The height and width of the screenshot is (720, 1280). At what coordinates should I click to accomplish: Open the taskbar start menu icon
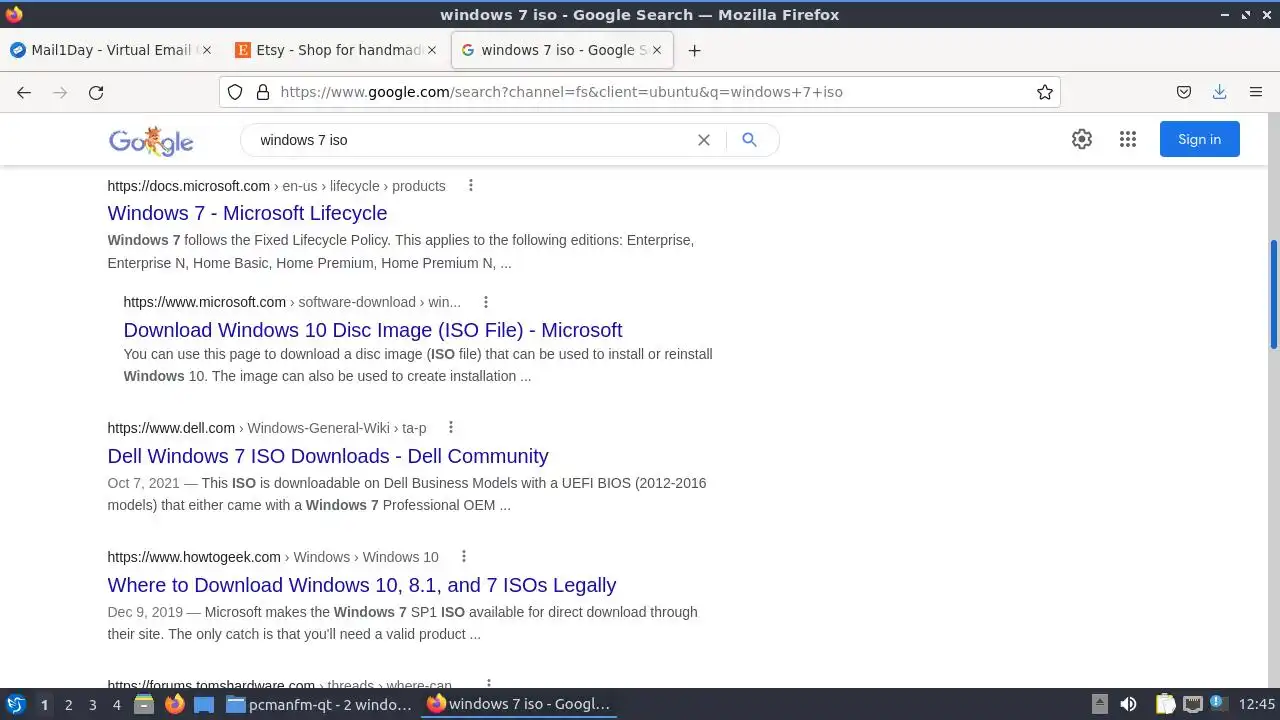click(16, 704)
